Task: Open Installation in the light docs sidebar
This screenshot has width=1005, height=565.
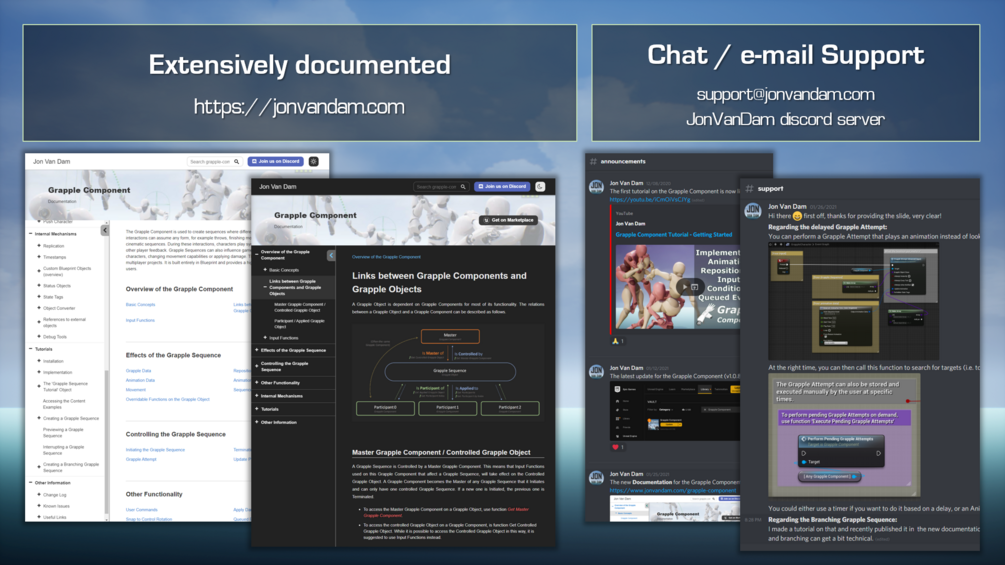Action: click(53, 361)
